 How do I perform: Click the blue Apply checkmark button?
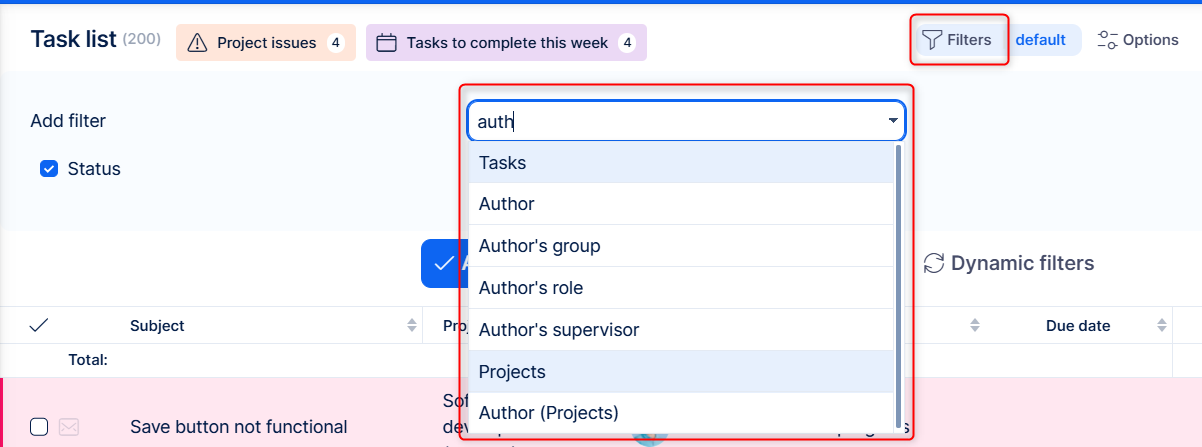point(444,263)
